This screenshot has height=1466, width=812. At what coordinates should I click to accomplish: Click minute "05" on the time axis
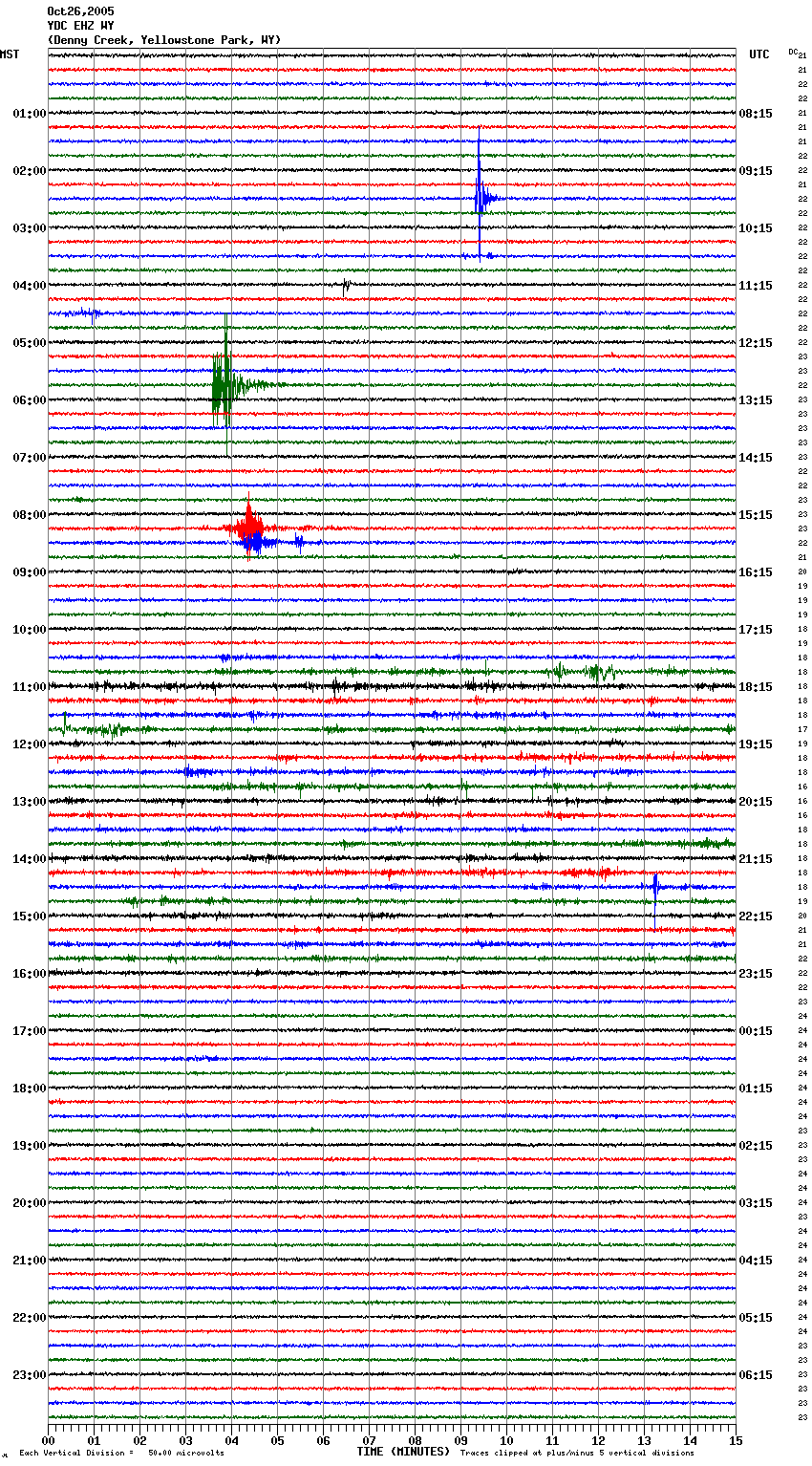(x=277, y=1440)
